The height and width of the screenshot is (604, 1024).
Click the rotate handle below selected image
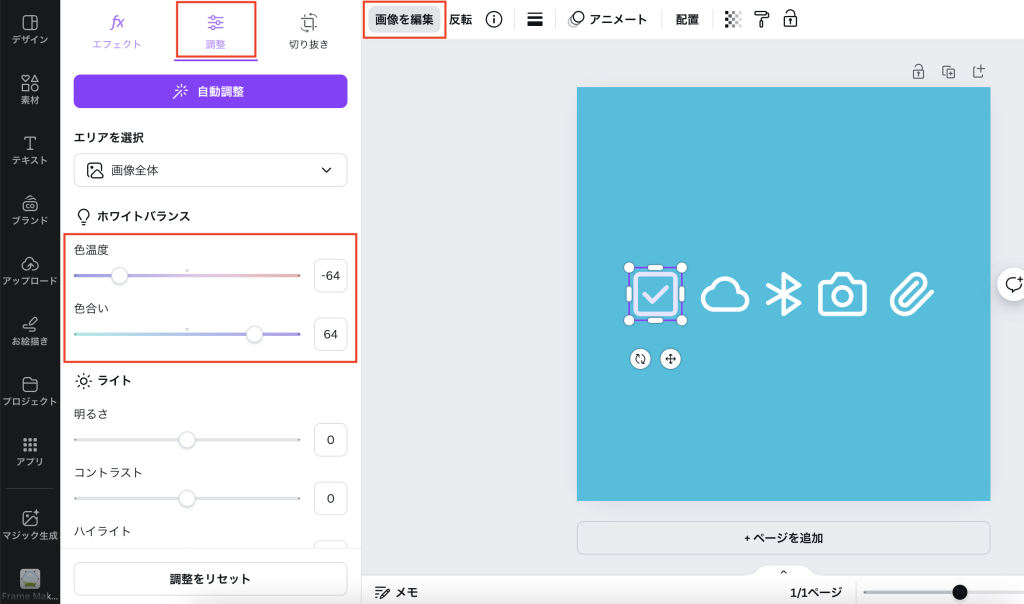click(640, 359)
